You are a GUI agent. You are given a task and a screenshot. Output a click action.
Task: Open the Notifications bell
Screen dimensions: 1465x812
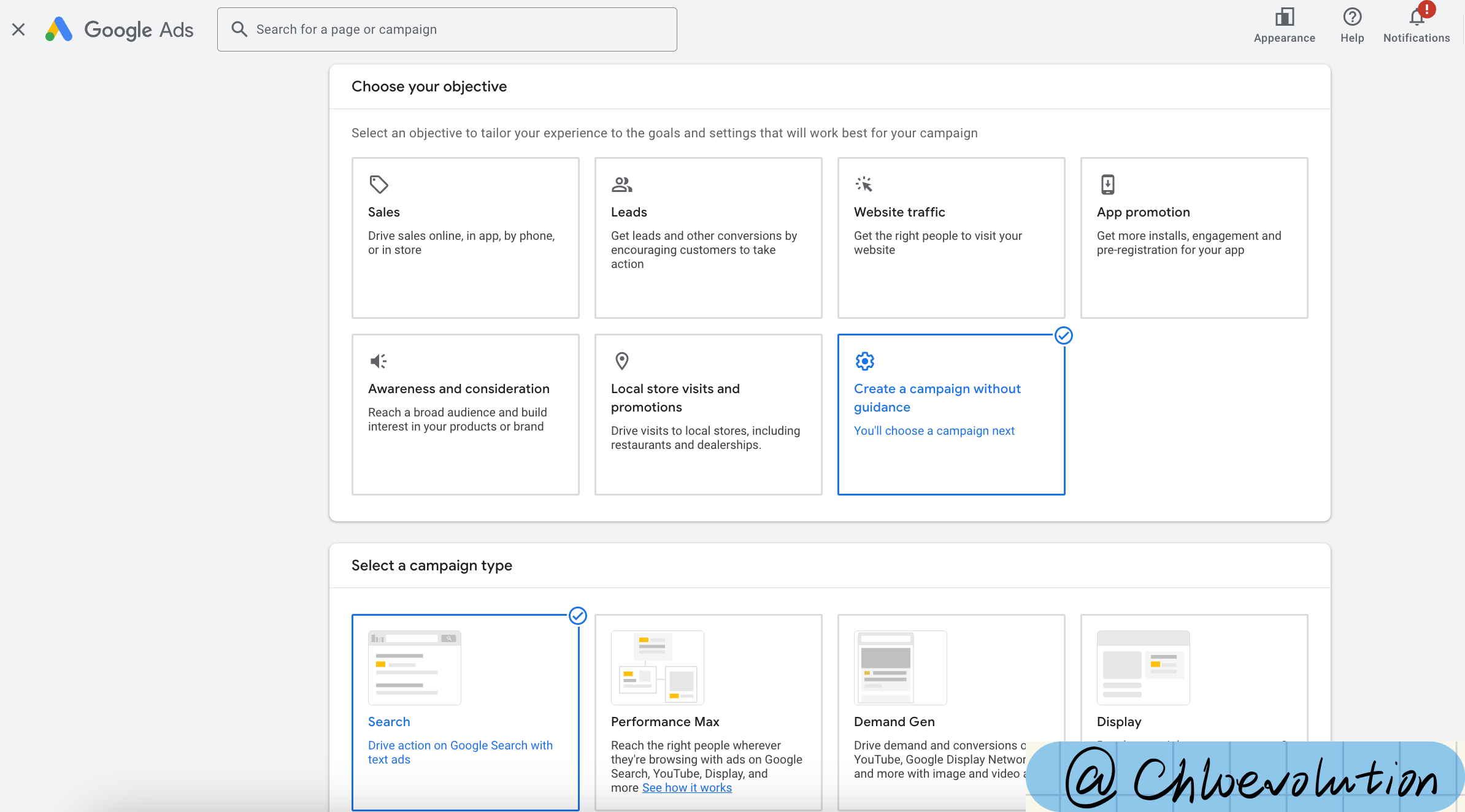click(x=1417, y=17)
